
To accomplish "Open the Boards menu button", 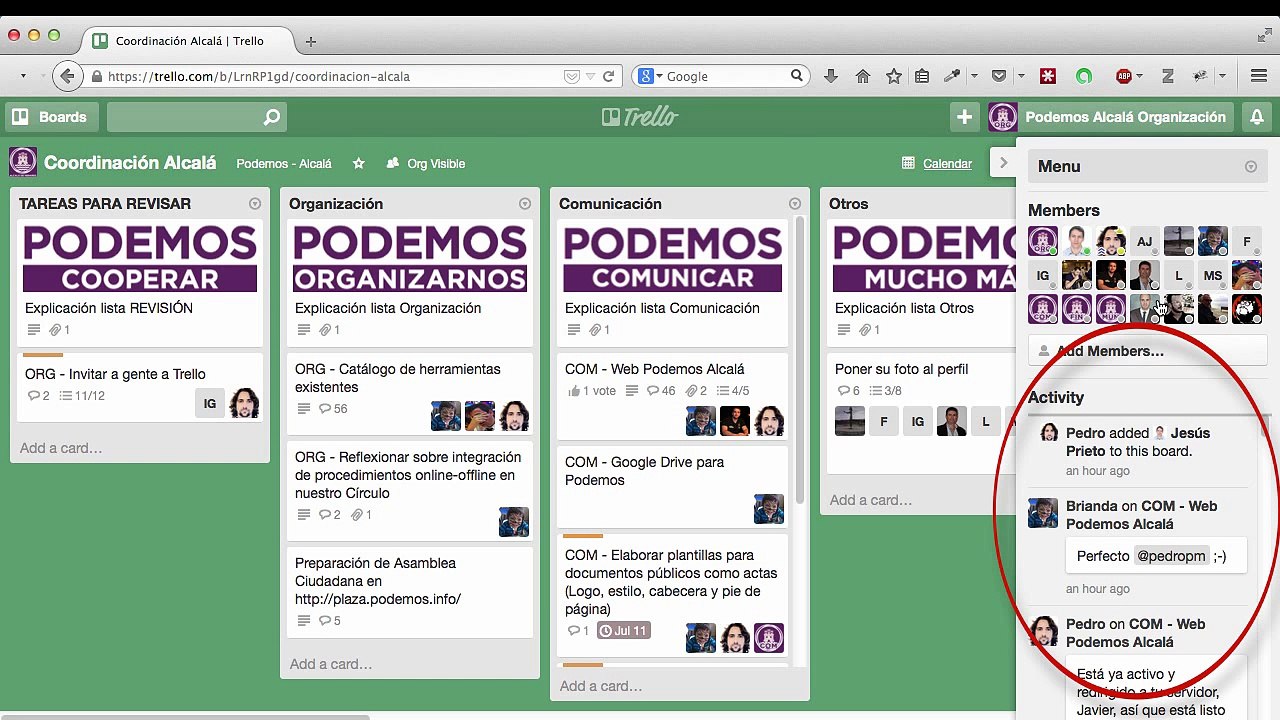I will [x=51, y=117].
